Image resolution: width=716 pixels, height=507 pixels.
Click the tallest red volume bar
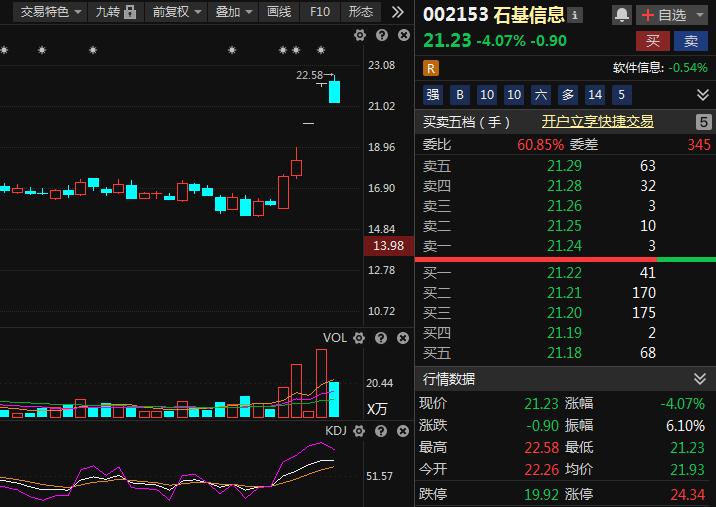click(321, 384)
